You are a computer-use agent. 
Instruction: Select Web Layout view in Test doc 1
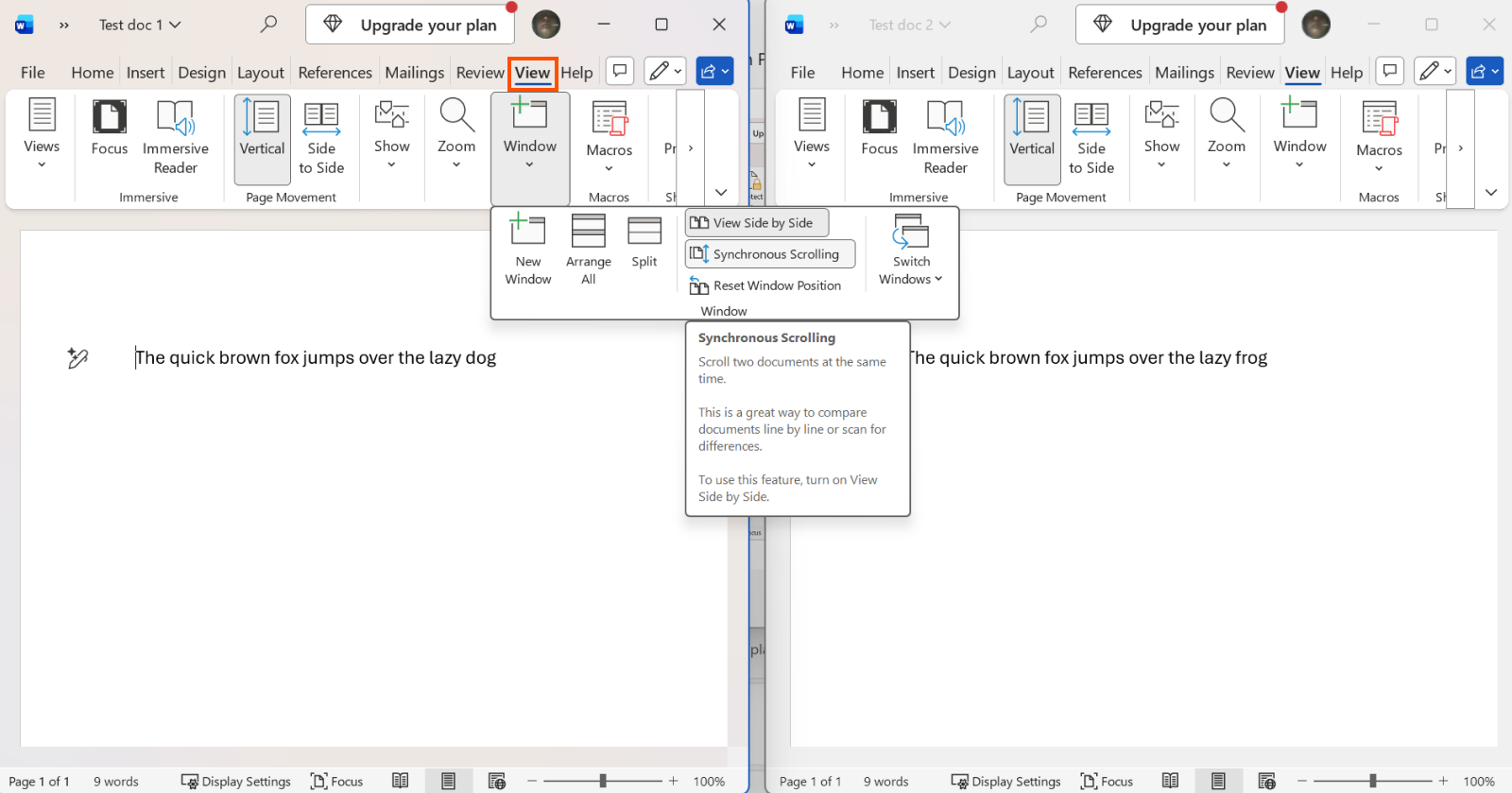496,781
